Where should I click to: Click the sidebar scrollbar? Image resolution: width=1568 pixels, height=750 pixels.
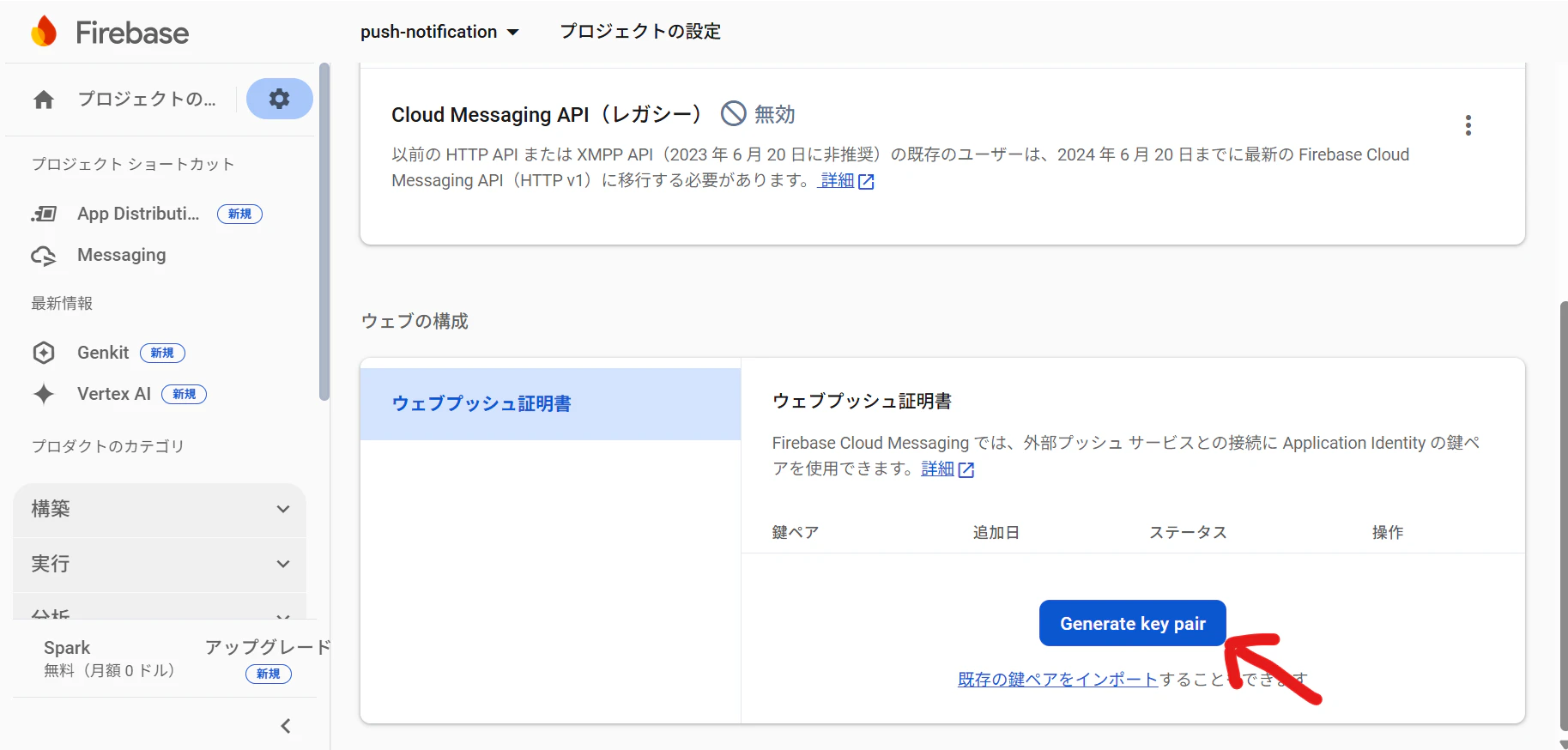tap(324, 232)
